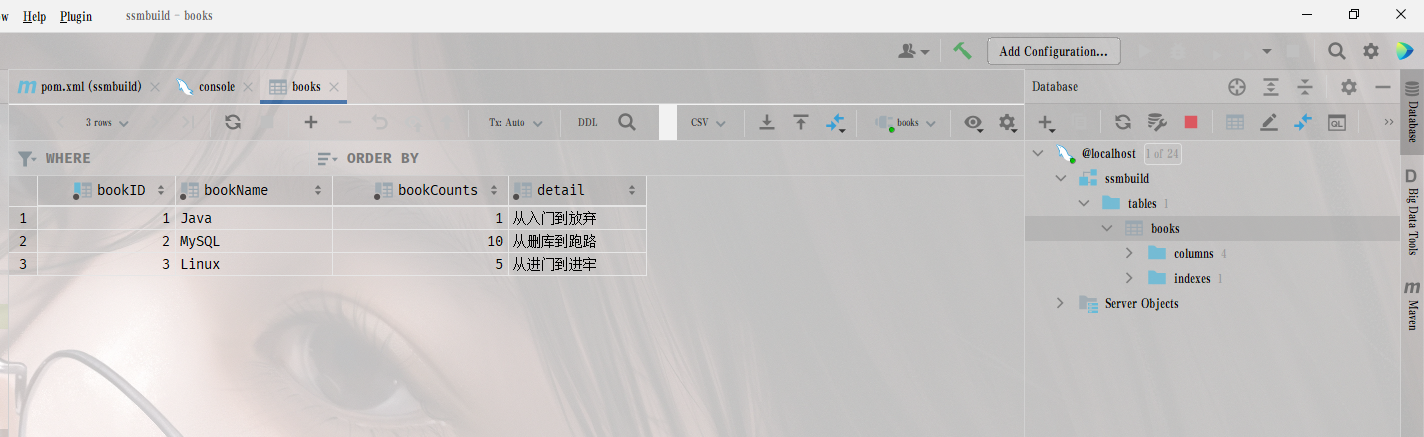
Task: Add a new row to the table
Action: pos(311,122)
